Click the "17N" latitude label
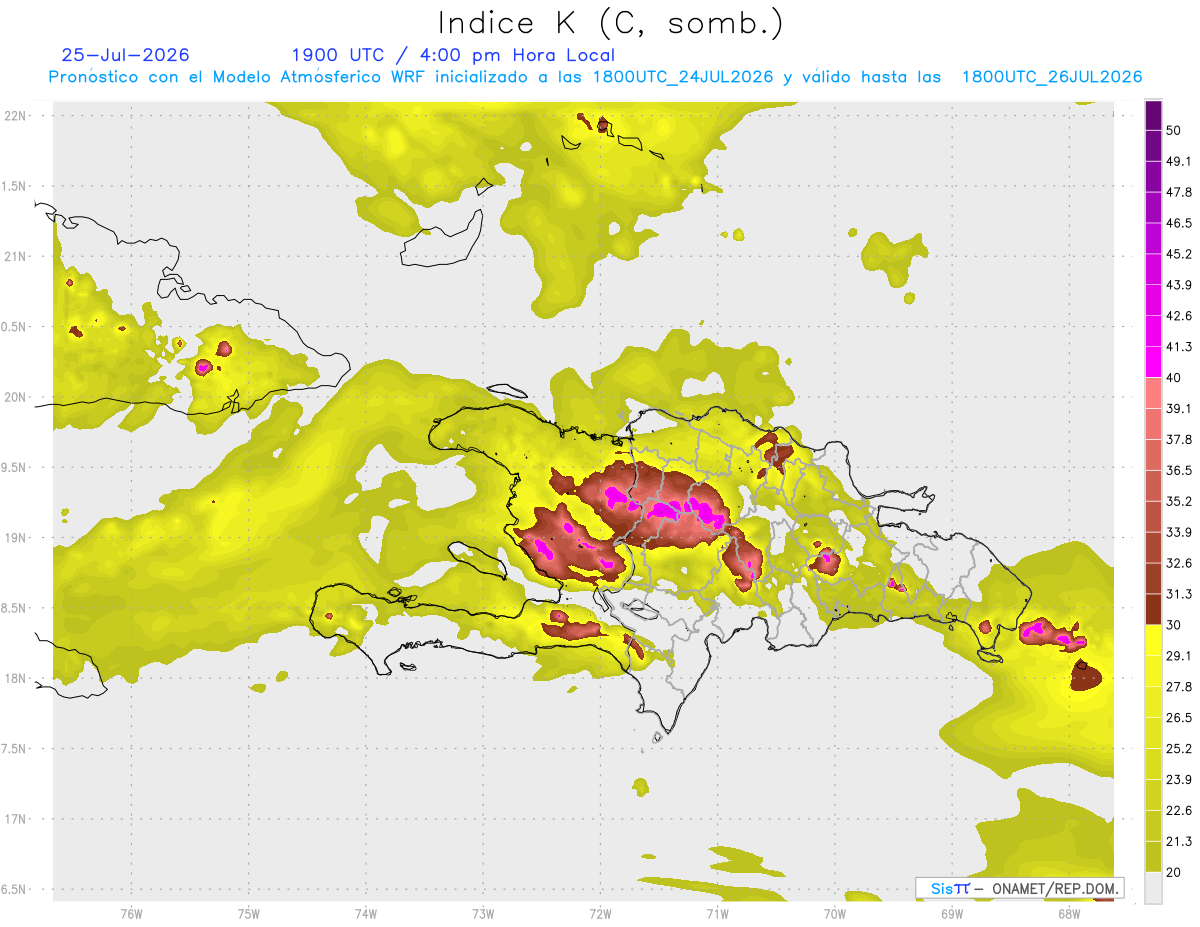 click(16, 819)
